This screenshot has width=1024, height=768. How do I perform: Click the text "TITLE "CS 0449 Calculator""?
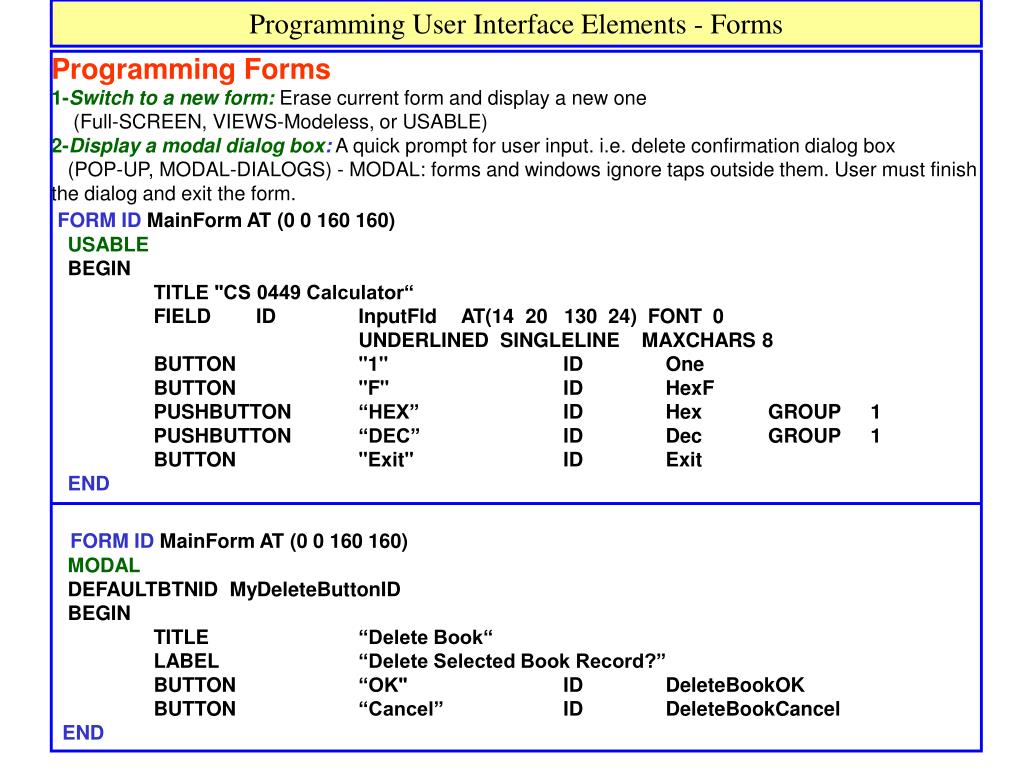point(283,292)
